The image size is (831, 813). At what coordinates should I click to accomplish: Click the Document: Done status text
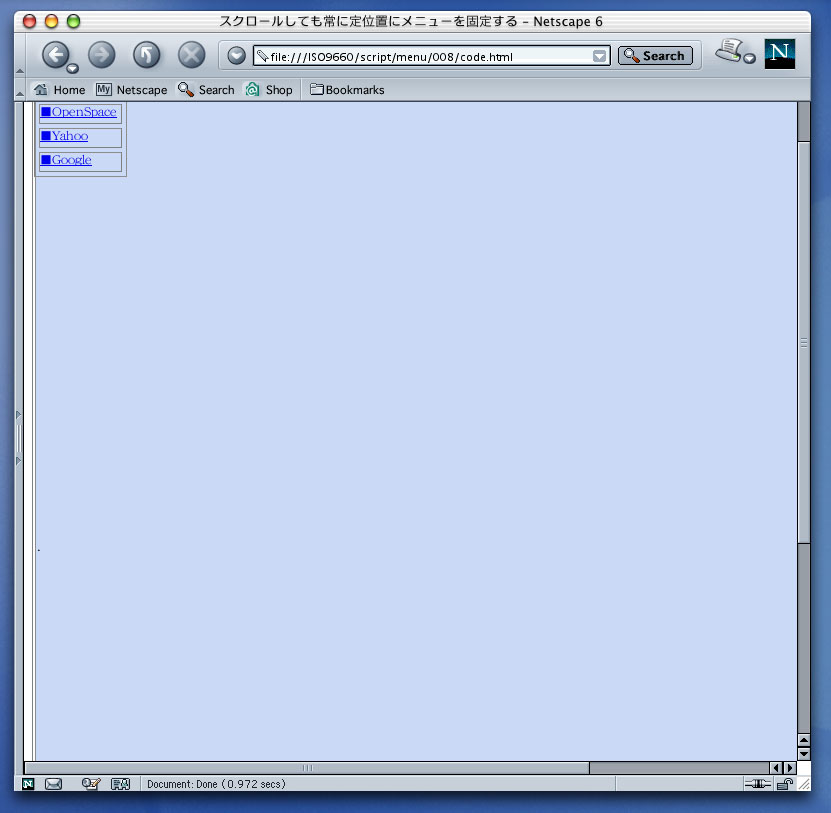point(216,784)
